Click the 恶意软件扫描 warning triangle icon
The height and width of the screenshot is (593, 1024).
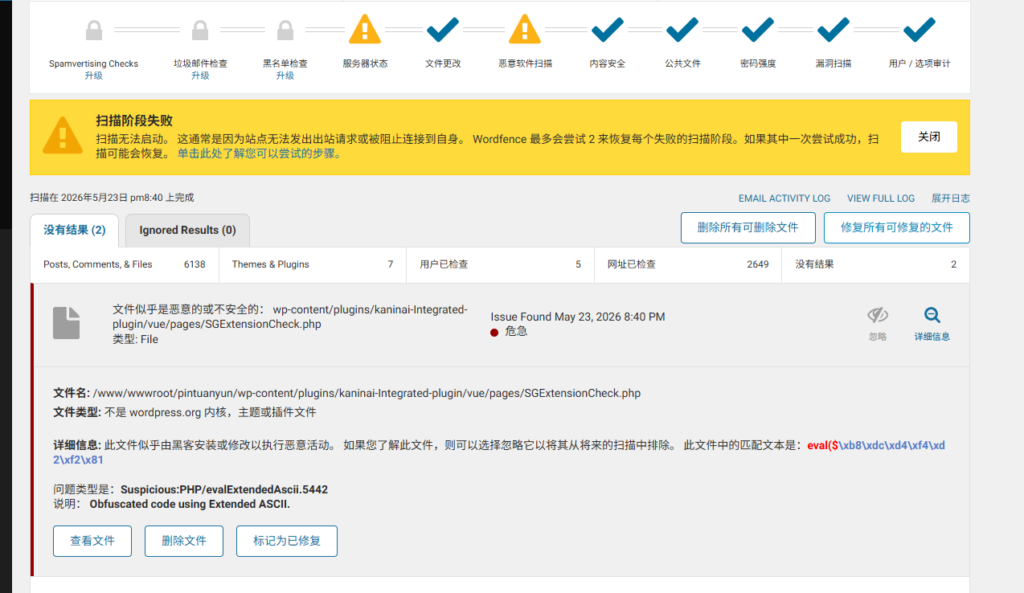pos(525,29)
